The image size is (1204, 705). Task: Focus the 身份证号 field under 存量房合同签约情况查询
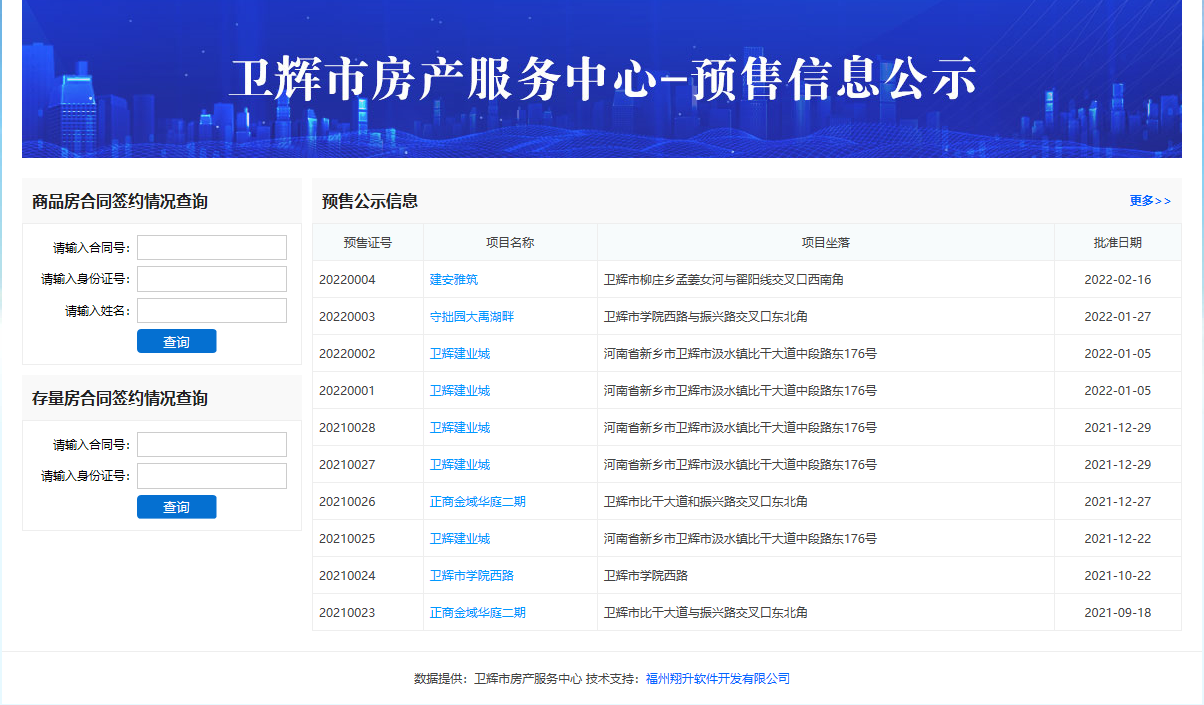point(212,476)
